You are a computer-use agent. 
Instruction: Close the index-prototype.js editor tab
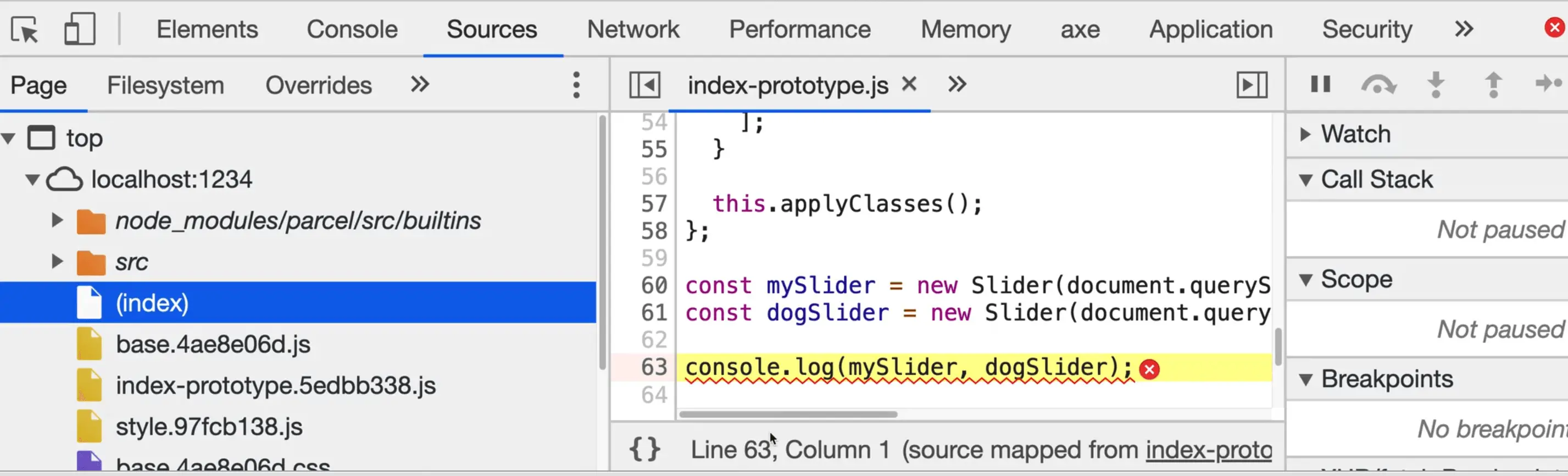[909, 84]
